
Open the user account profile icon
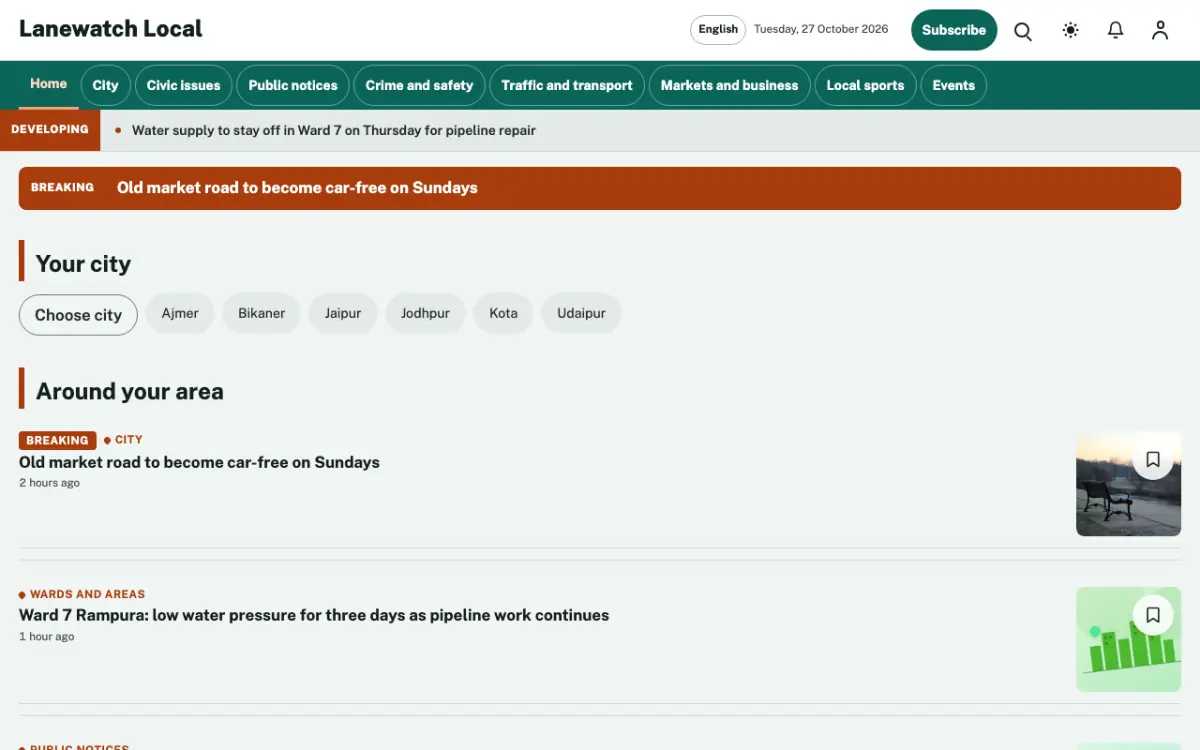pos(1160,30)
